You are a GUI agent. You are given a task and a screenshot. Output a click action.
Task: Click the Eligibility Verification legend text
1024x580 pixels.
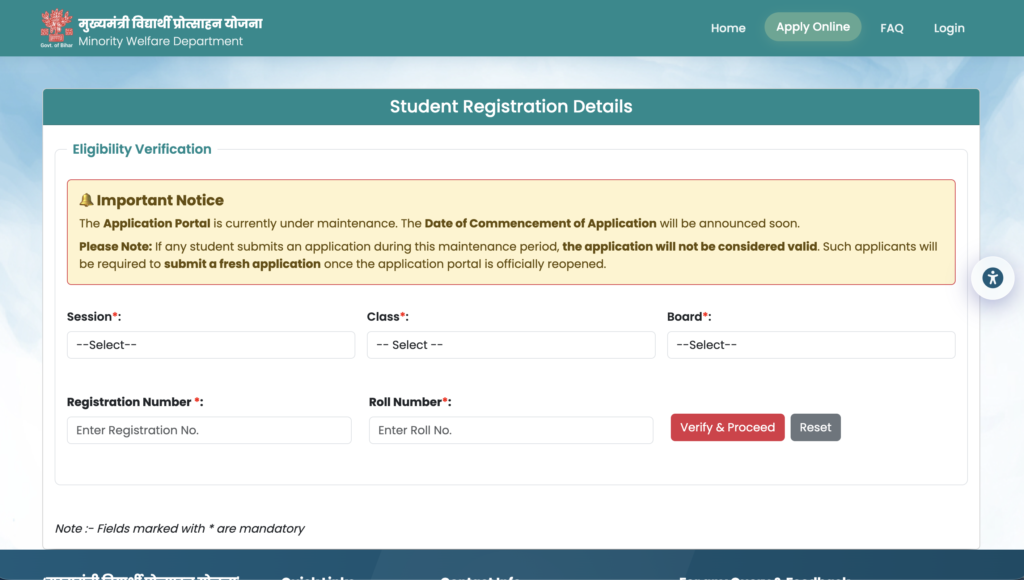pos(142,149)
